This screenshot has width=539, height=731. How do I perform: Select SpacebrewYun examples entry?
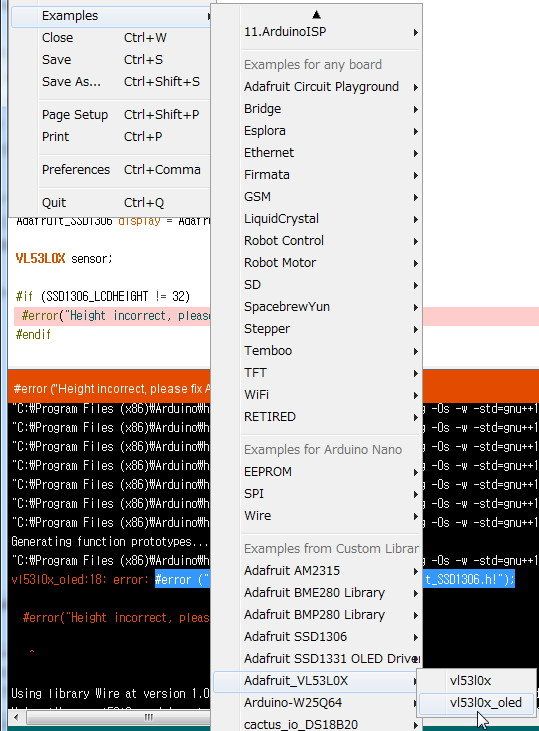coord(318,307)
